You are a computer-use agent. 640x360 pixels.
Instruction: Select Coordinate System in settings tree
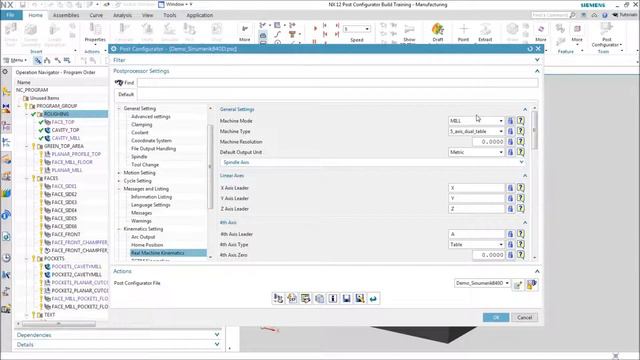[x=151, y=141]
